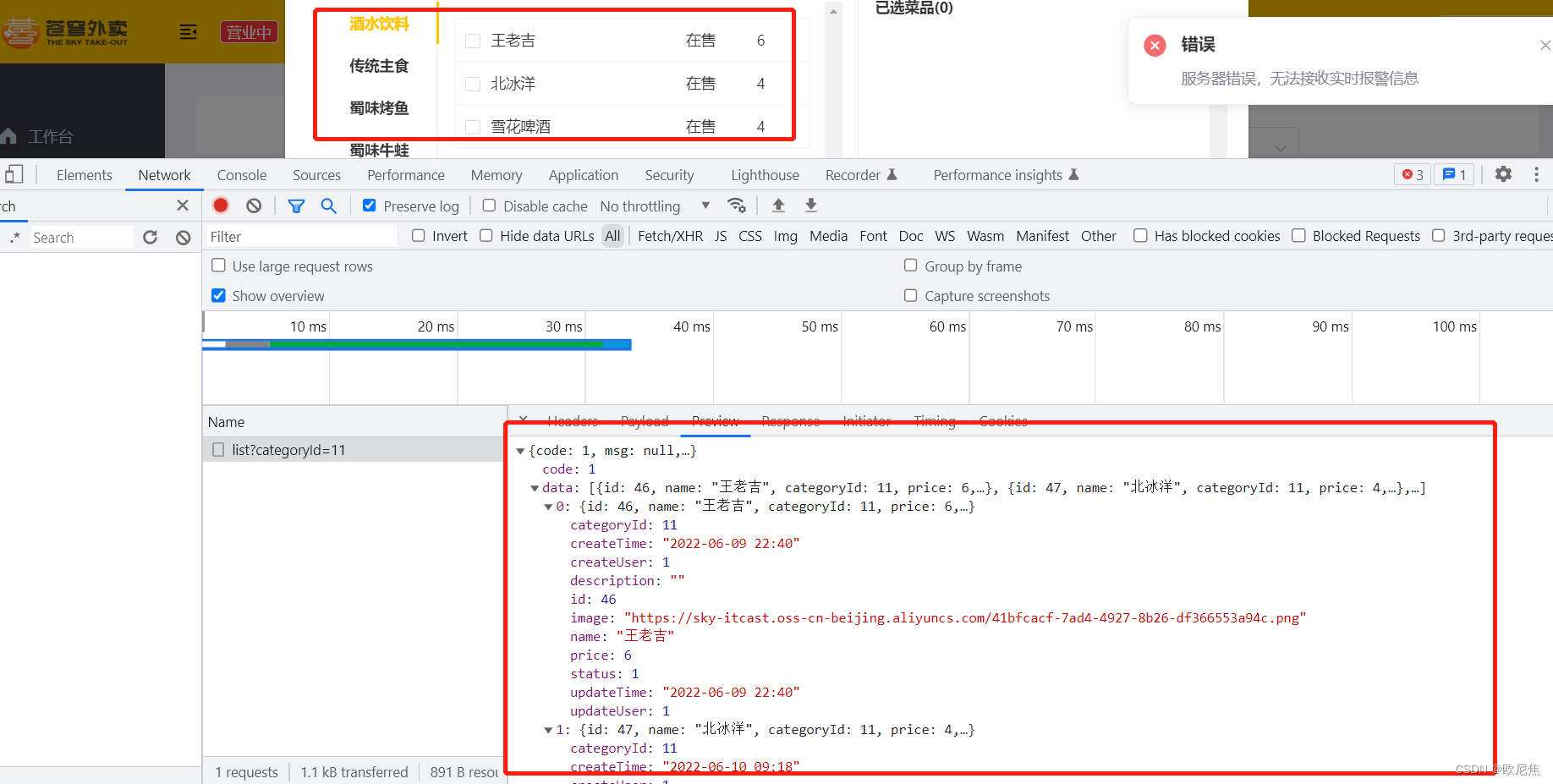
Task: Import HAR file upload arrow
Action: (x=779, y=206)
